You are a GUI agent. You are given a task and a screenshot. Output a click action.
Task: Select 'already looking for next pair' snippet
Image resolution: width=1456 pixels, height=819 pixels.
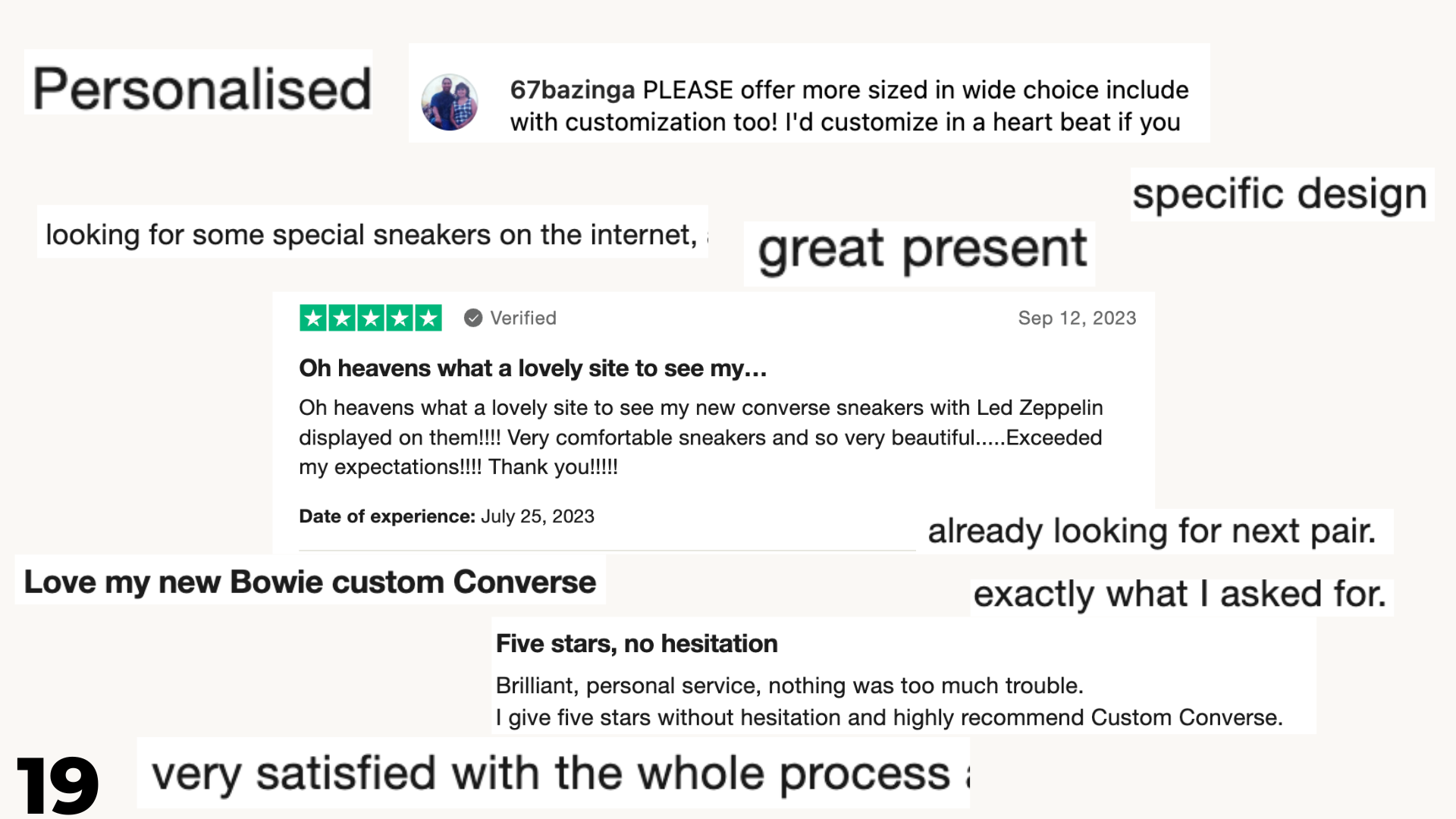(x=1151, y=531)
